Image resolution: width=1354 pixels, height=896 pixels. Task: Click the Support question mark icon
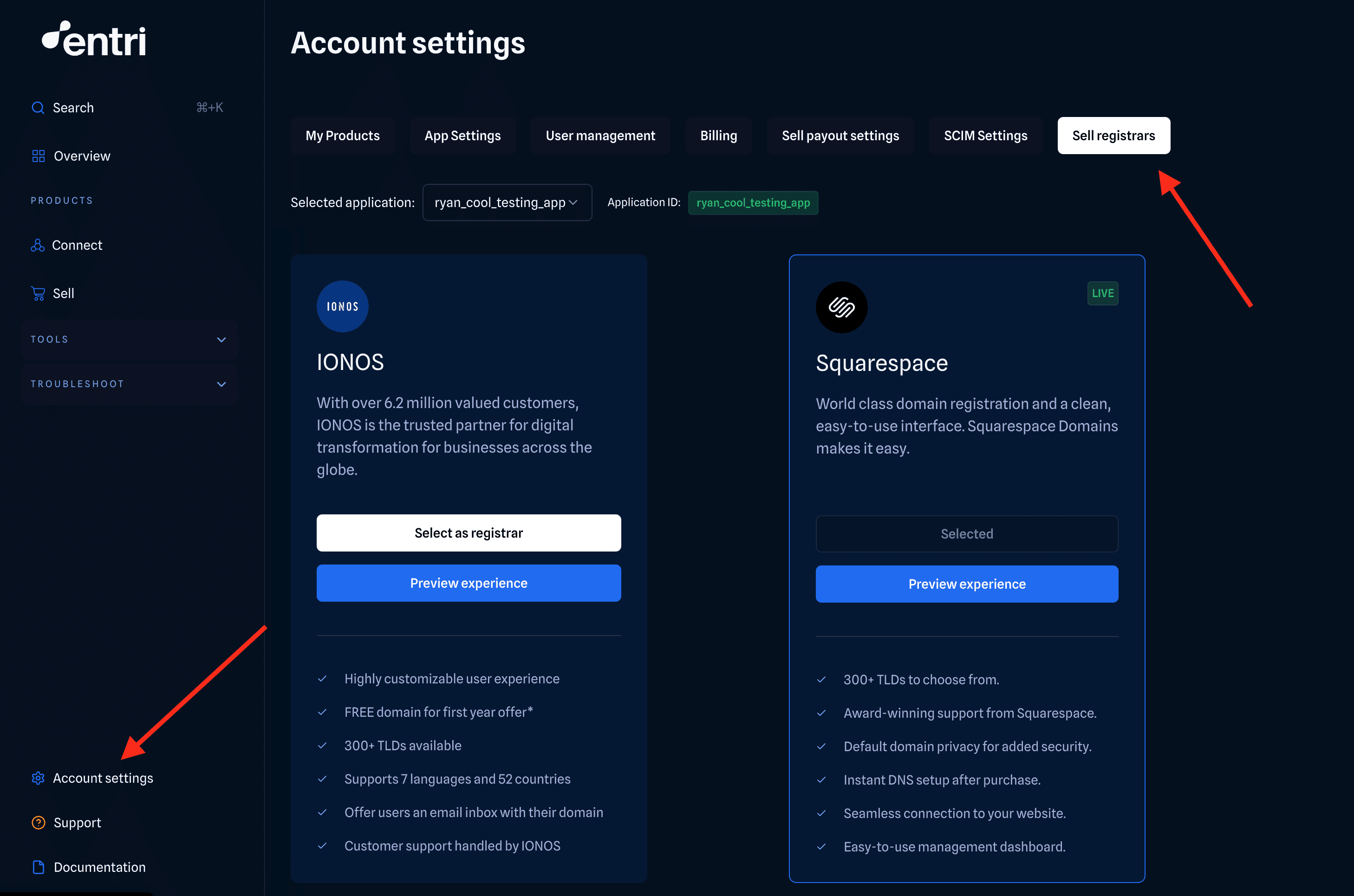point(38,823)
